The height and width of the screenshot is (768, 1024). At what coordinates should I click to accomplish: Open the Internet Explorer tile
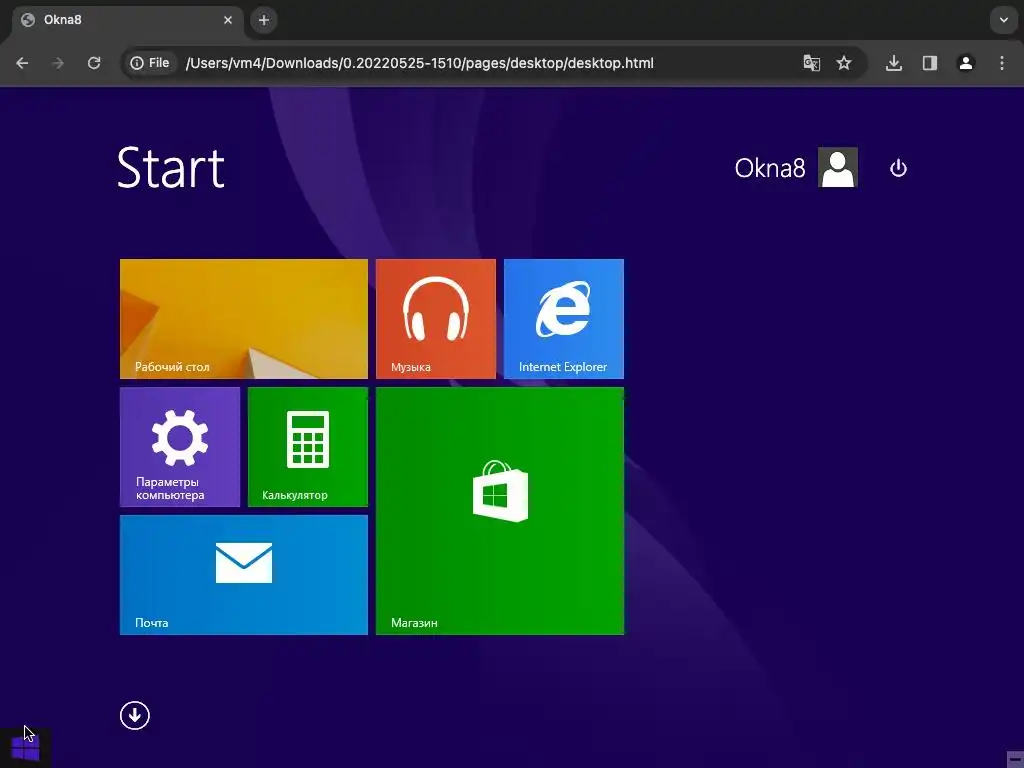[564, 319]
